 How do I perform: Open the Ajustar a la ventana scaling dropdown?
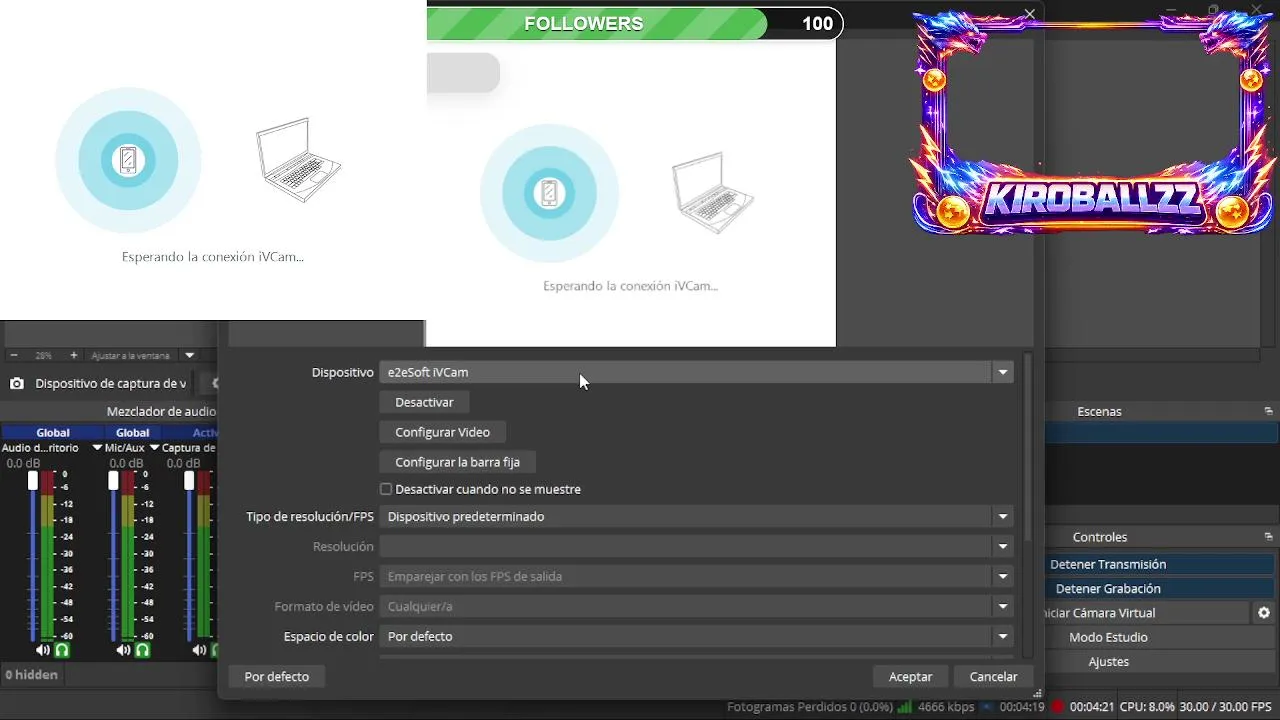190,355
